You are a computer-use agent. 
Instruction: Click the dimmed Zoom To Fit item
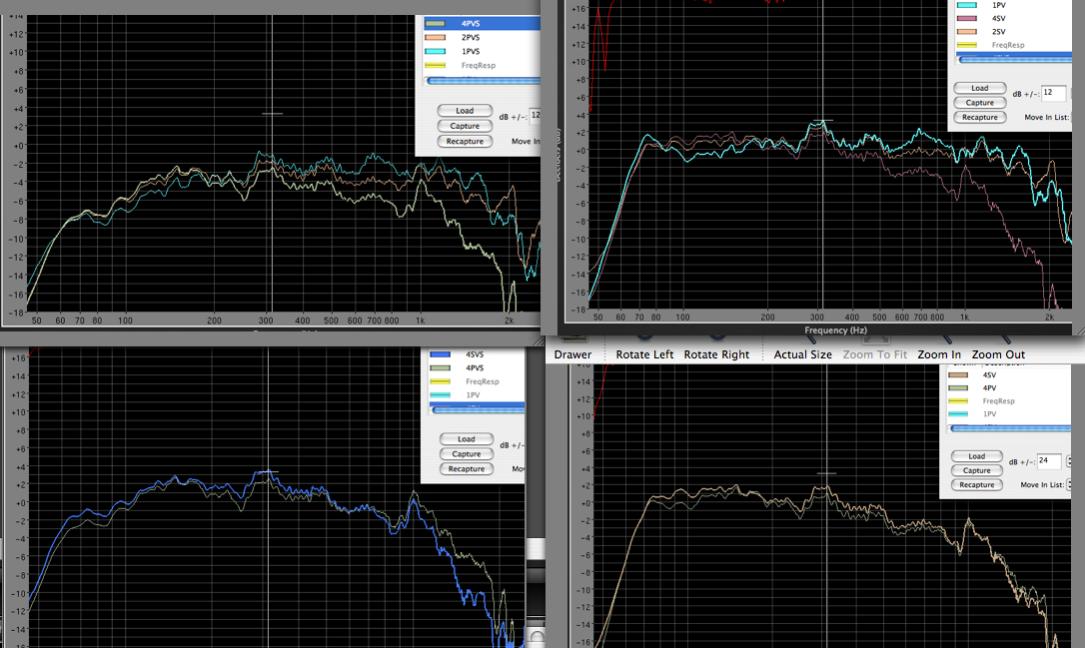(x=875, y=354)
